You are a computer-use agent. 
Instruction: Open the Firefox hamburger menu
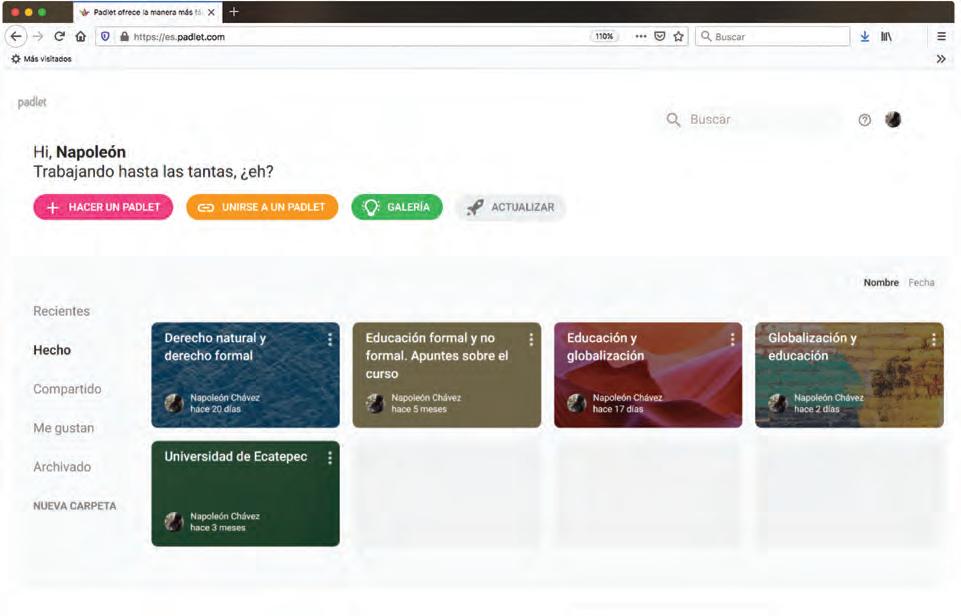pyautogui.click(x=941, y=36)
